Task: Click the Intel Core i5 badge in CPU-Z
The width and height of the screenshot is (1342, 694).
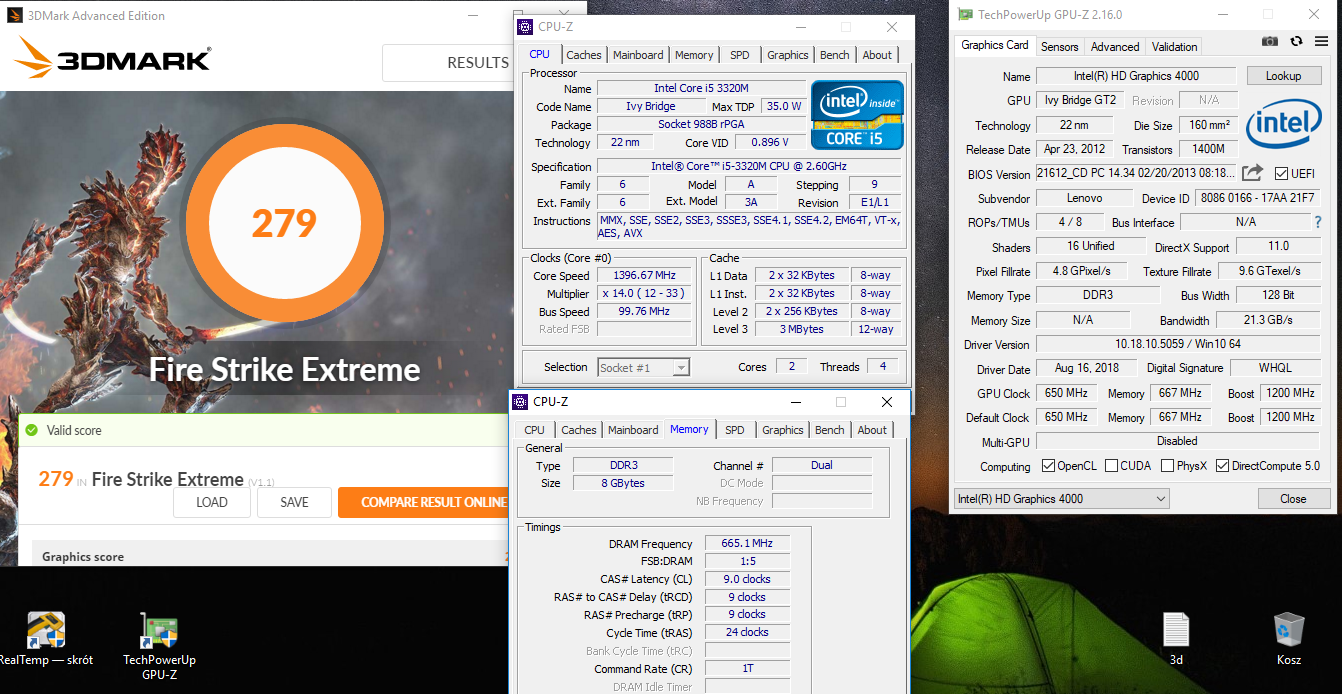Action: point(857,115)
